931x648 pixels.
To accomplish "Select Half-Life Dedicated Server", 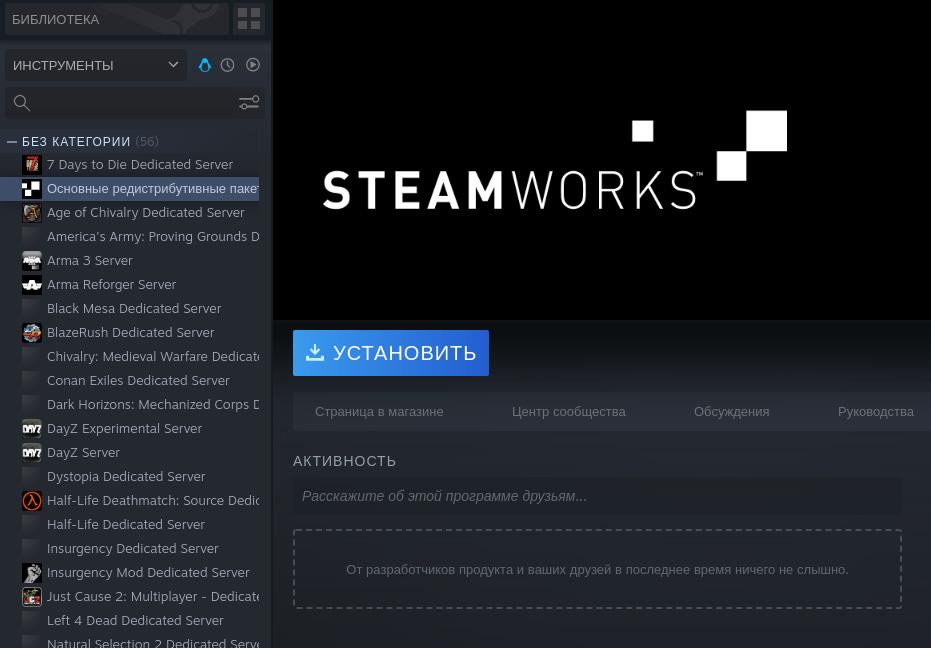I will (126, 524).
